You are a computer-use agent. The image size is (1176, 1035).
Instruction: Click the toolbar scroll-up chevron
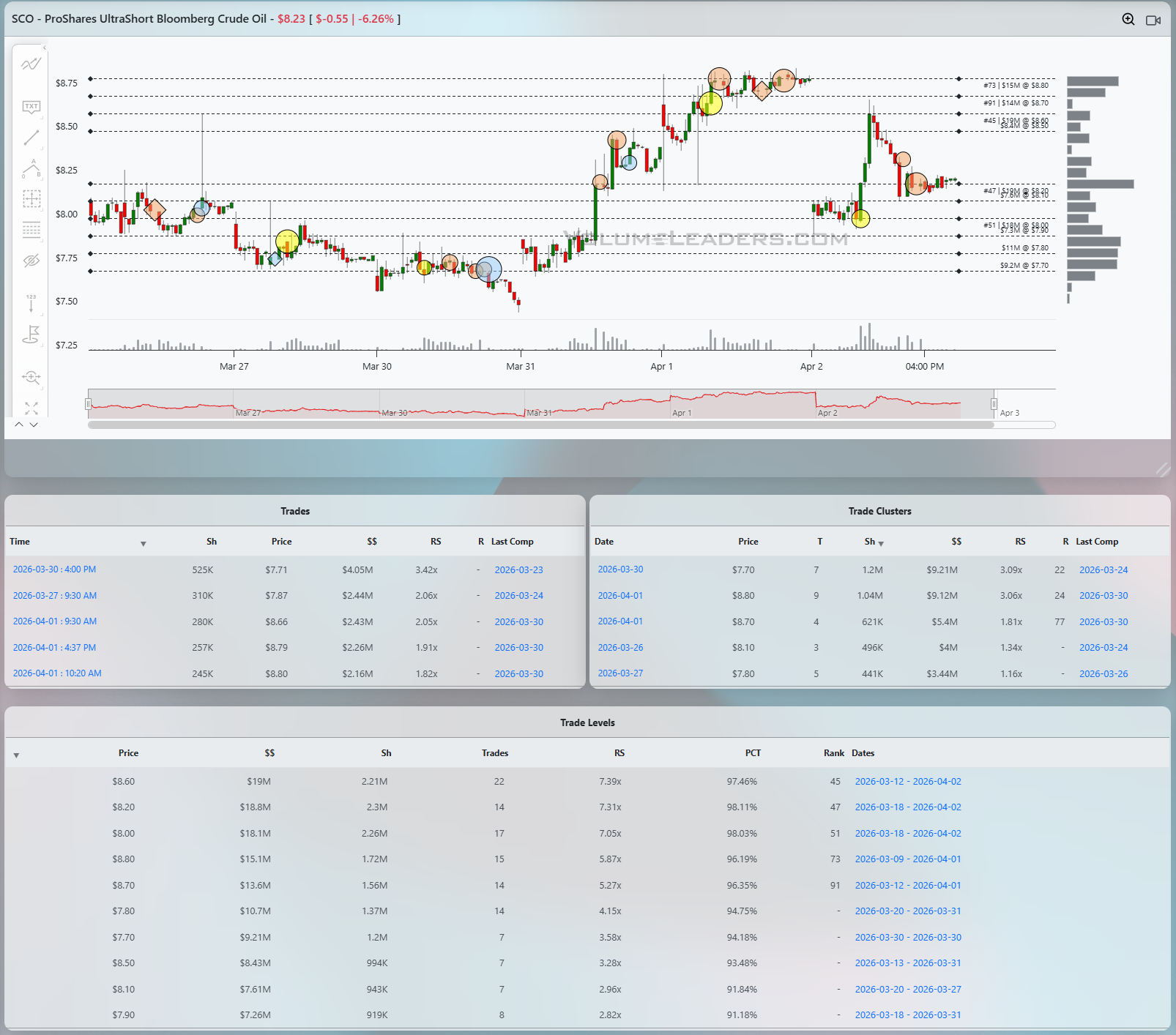(19, 425)
